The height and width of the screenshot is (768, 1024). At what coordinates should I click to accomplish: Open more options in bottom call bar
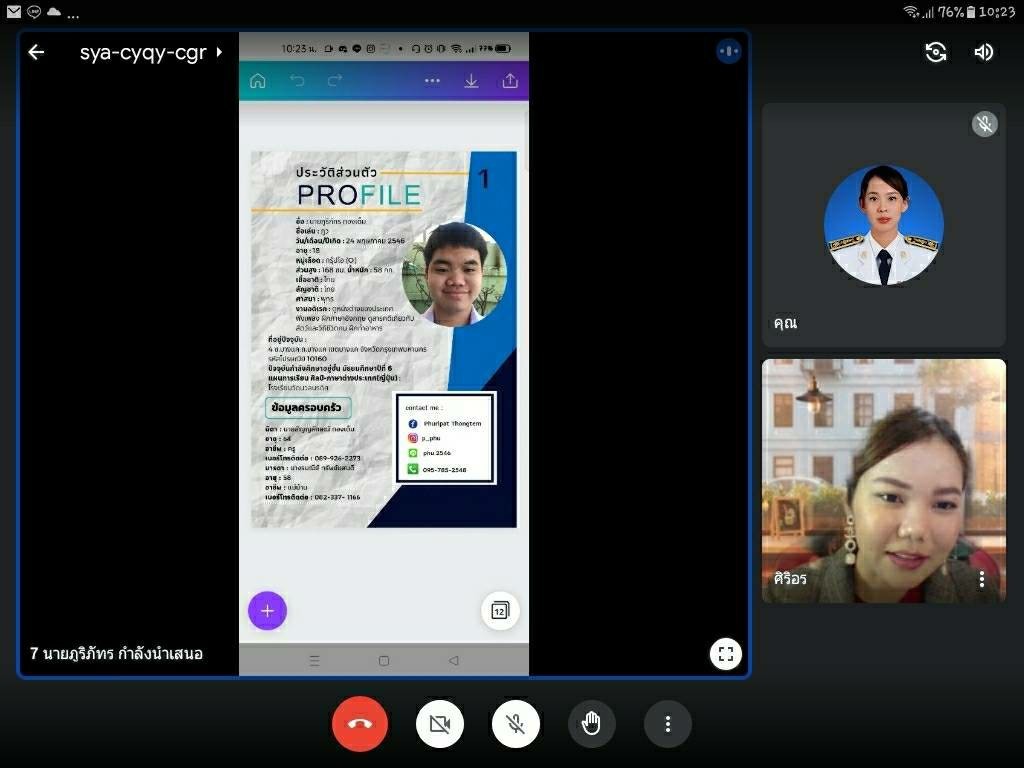[668, 724]
